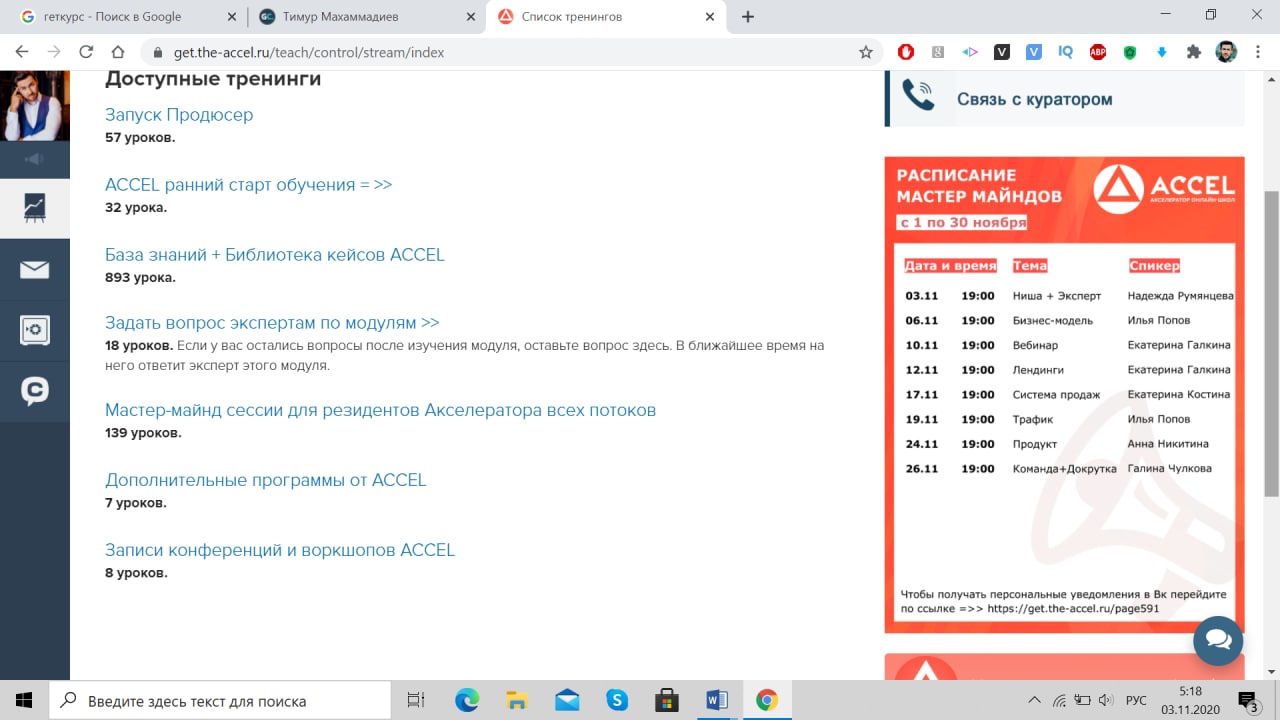Open File Explorer from taskbar
This screenshot has height=720, width=1280.
click(517, 700)
